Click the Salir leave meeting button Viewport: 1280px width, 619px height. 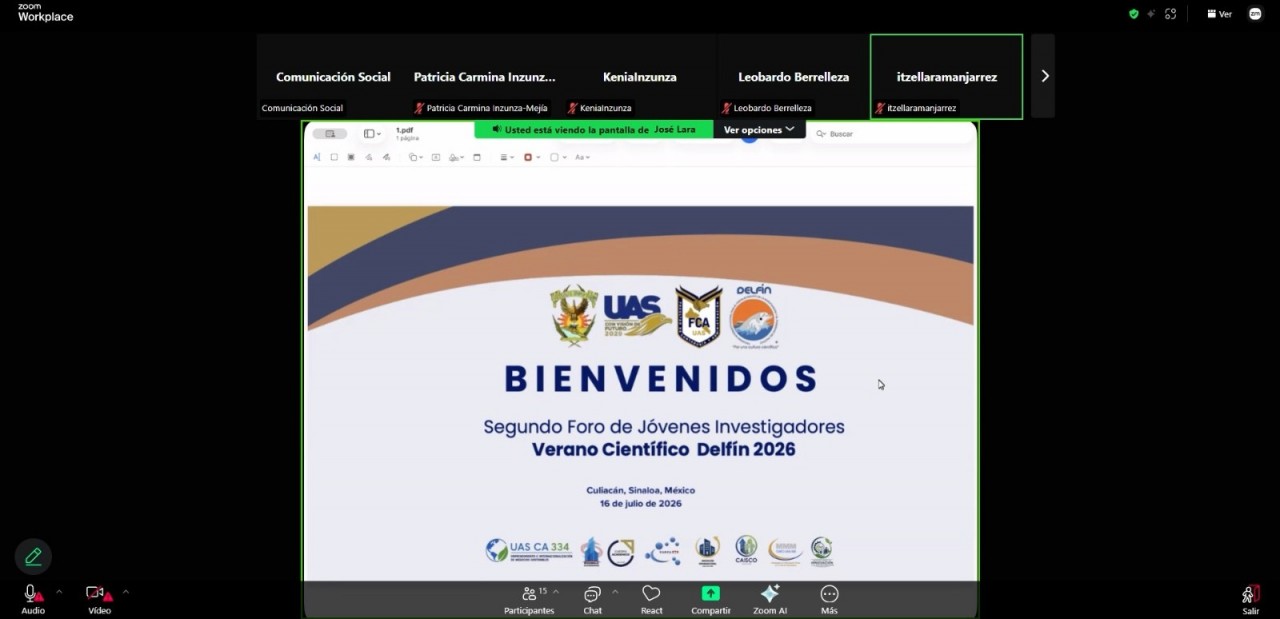1251,600
